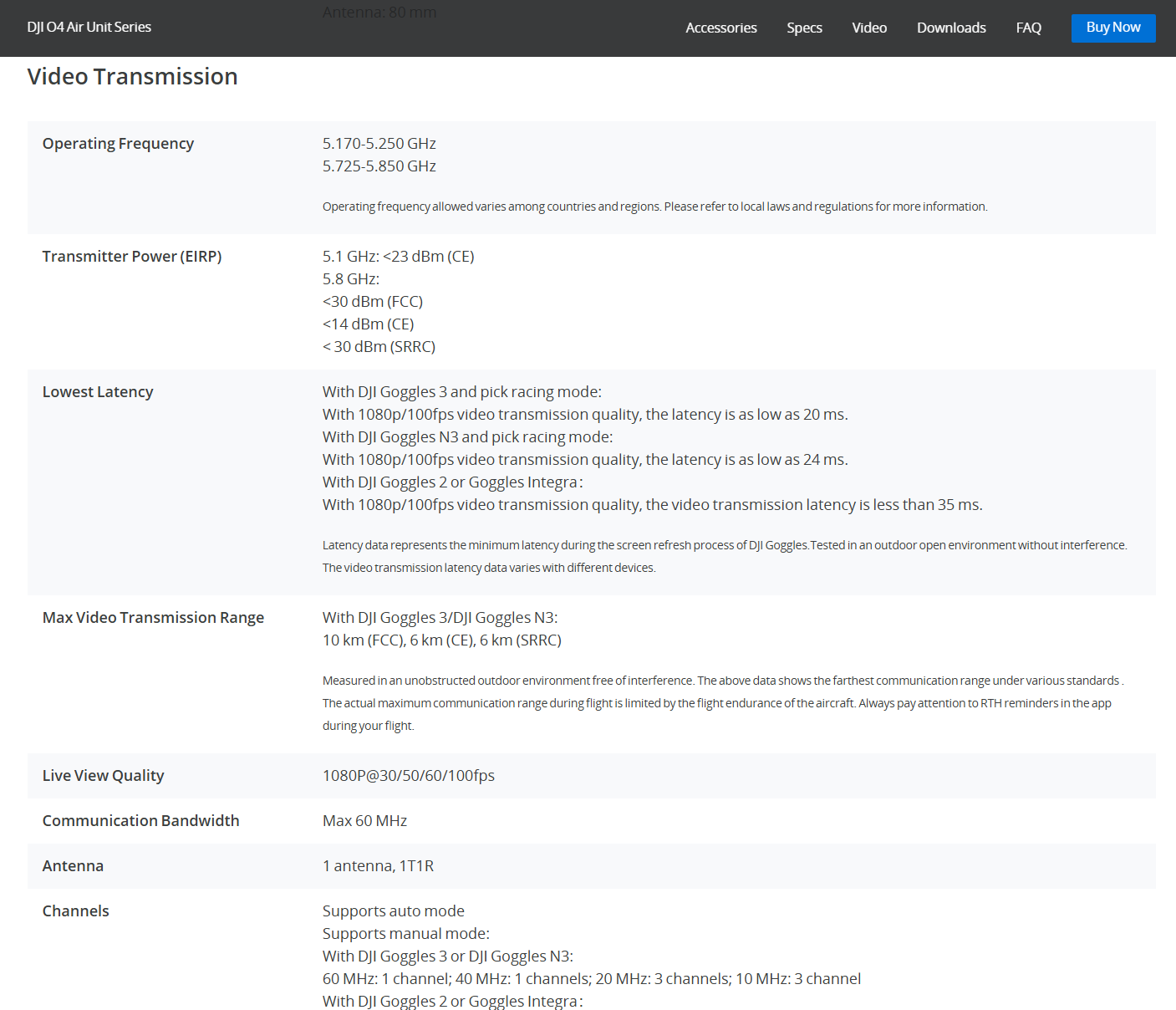
Task: Open the Video nav item
Action: [869, 28]
